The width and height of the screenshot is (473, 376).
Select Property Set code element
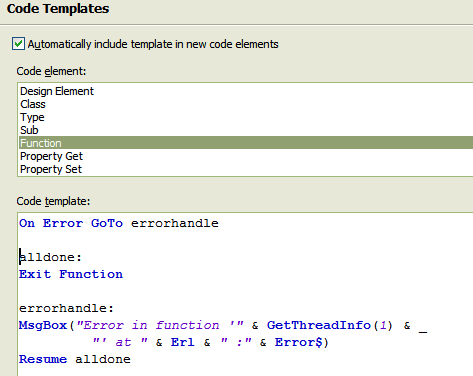246,169
